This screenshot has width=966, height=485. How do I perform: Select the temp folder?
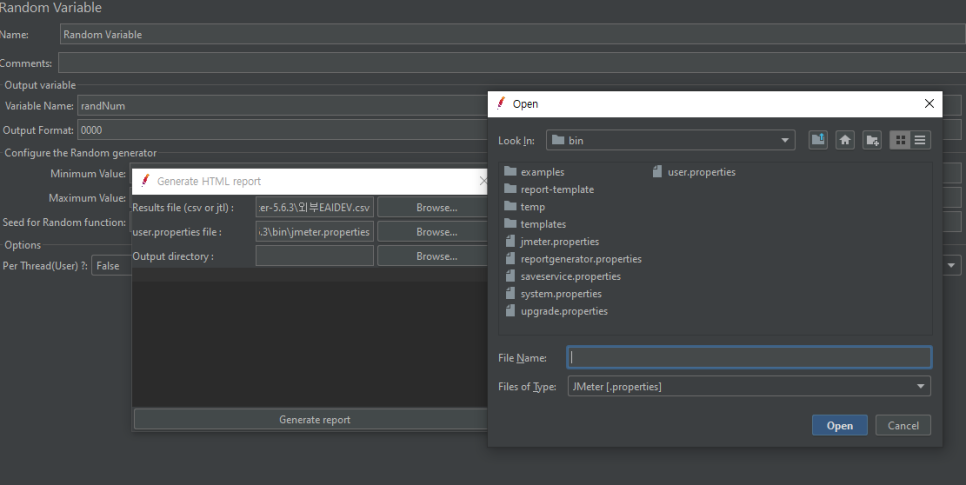point(524,206)
